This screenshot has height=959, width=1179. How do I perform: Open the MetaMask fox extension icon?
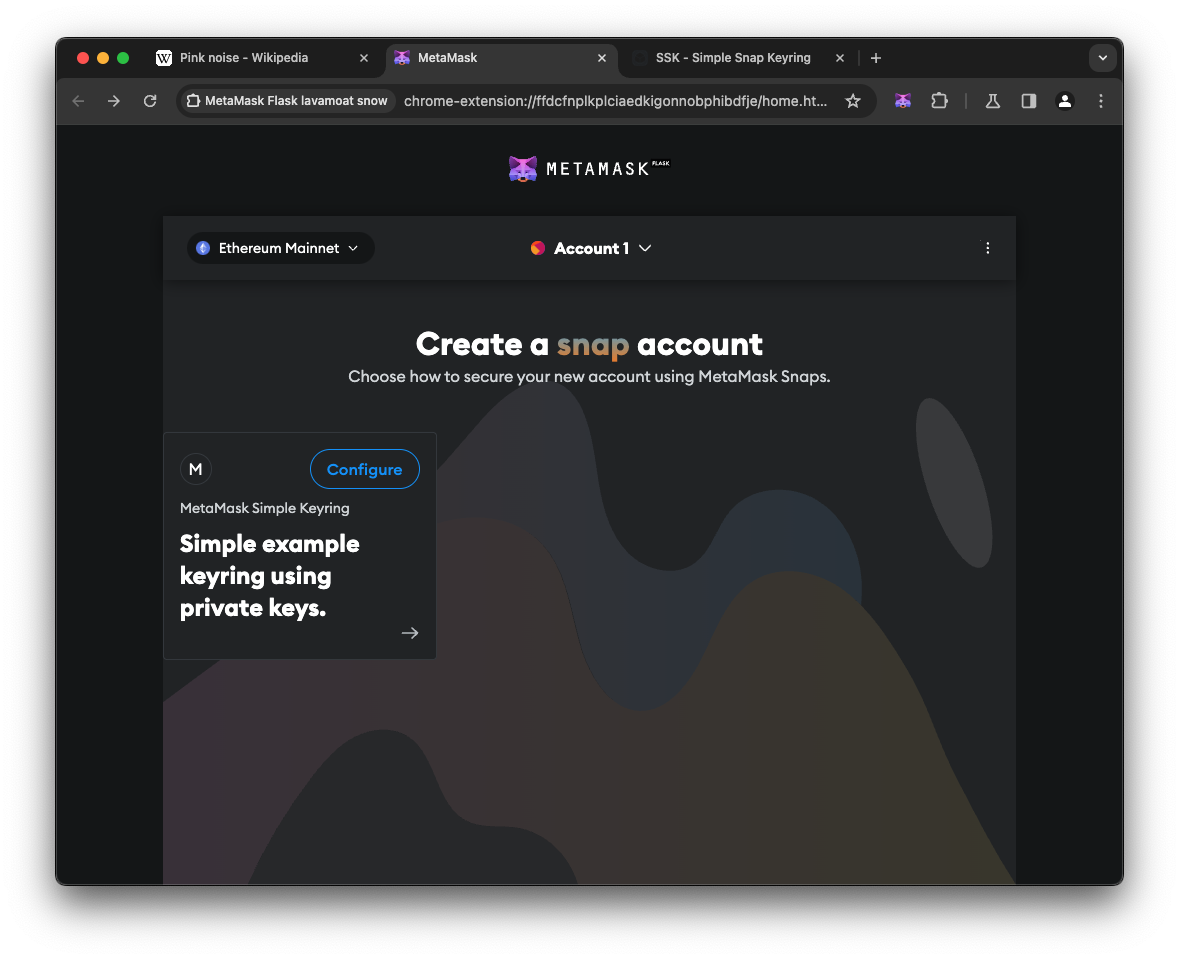click(903, 101)
